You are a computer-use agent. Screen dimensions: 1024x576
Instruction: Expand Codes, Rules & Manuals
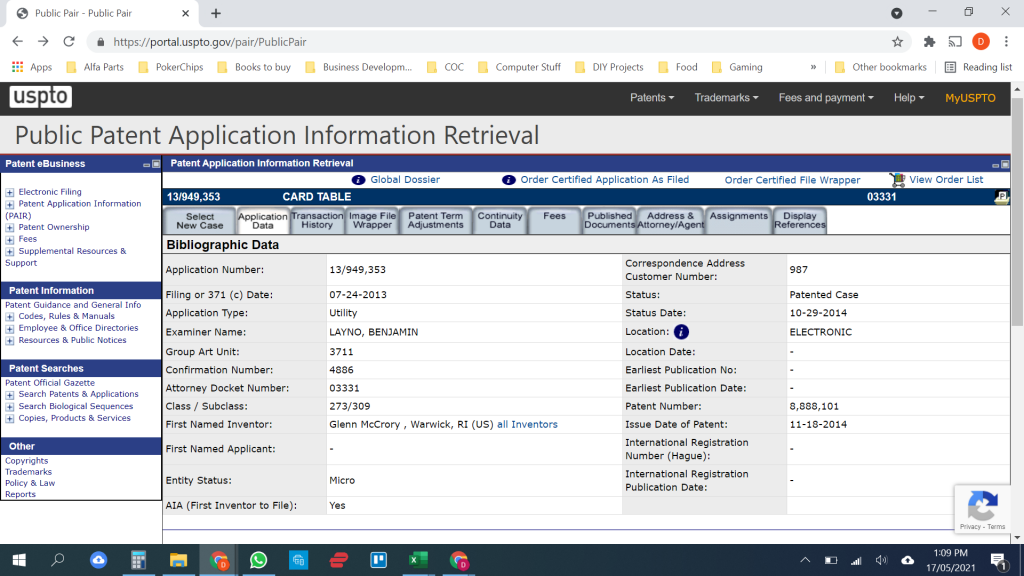(x=10, y=317)
